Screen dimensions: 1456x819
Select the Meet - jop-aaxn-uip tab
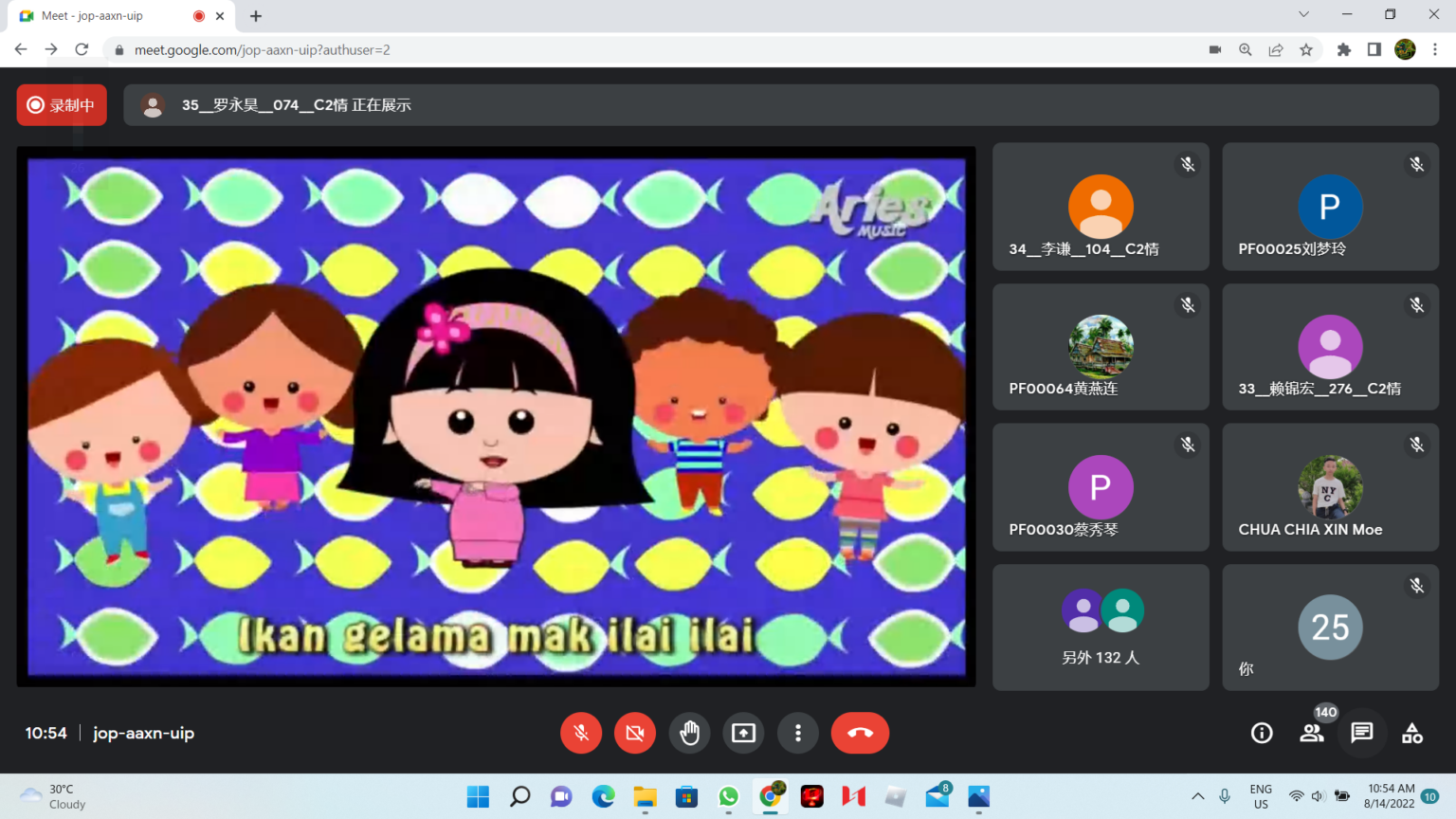[121, 16]
